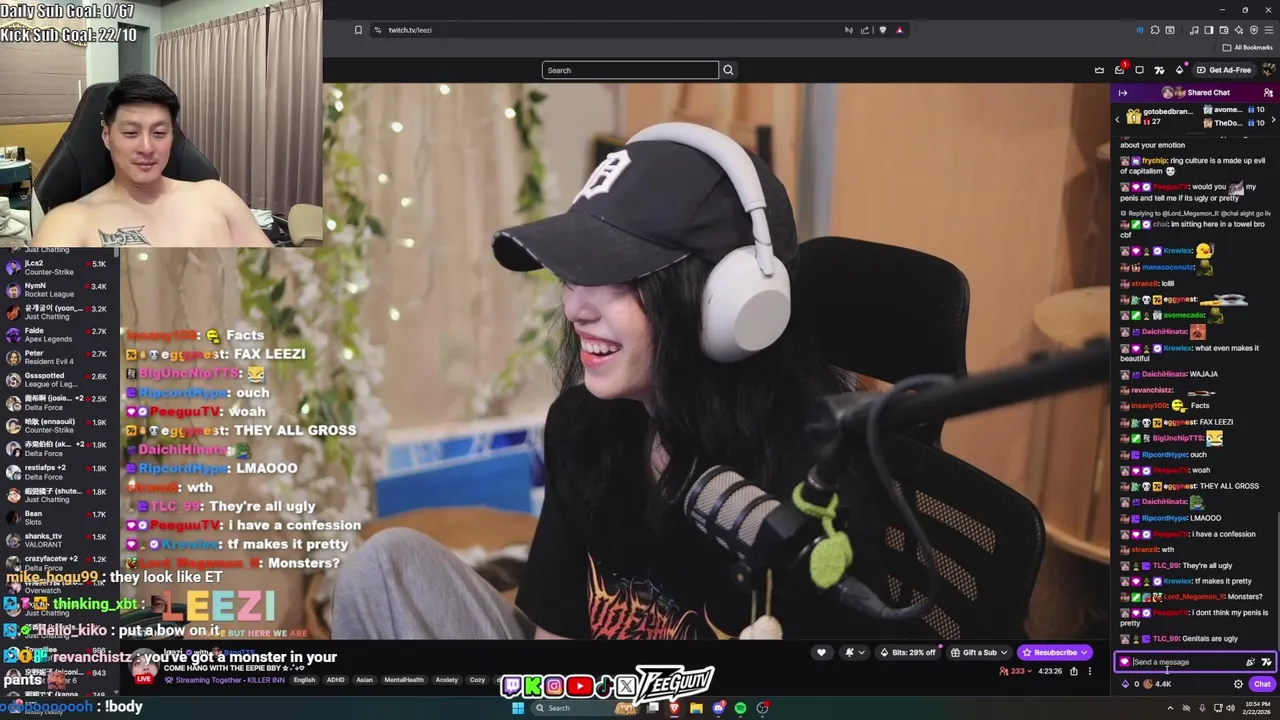The height and width of the screenshot is (720, 1280).
Task: Open the chat community users icon
Action: point(1268,93)
